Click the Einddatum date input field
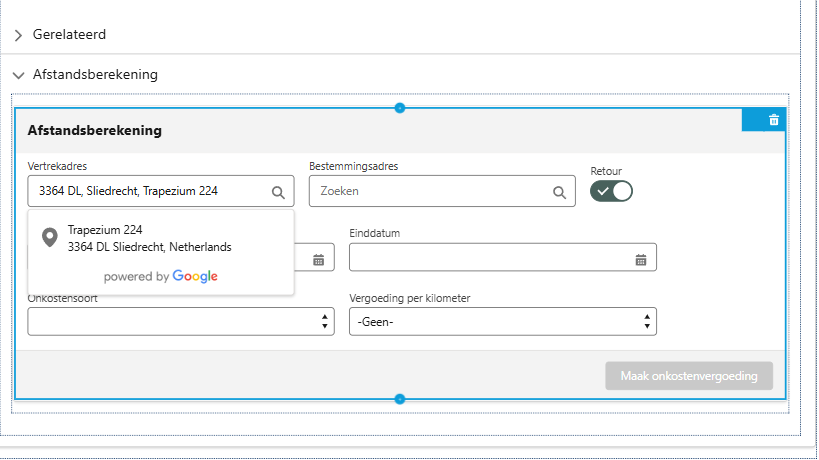The width and height of the screenshot is (819, 460). pos(490,258)
